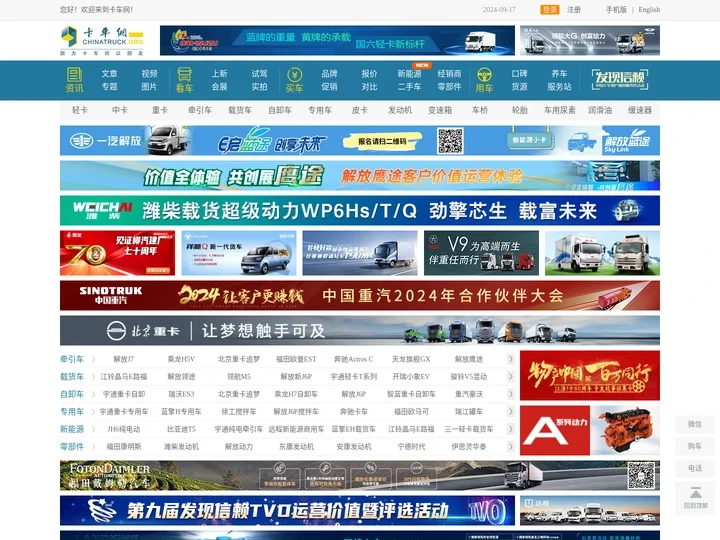Expand the 新能源 row arrow

coord(511,429)
